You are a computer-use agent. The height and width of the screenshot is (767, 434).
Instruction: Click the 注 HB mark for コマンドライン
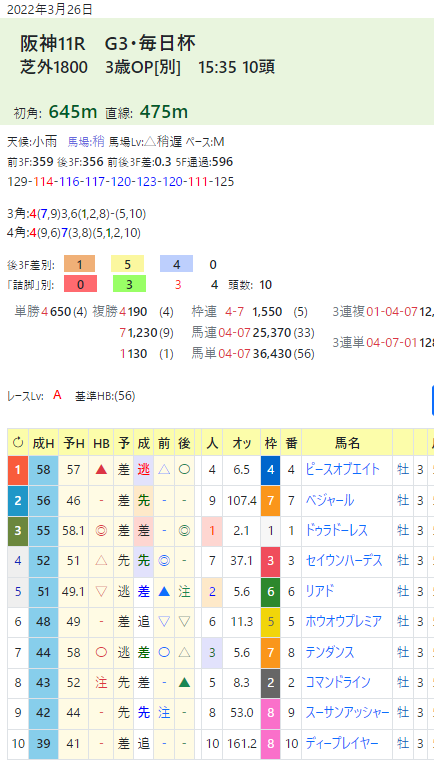[101, 682]
